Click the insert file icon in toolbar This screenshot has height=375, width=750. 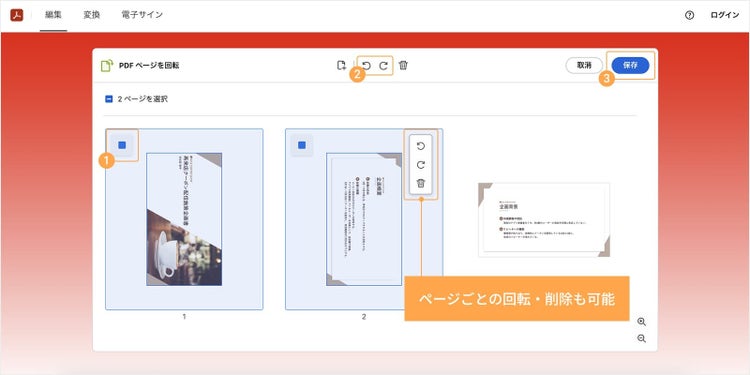[341, 66]
